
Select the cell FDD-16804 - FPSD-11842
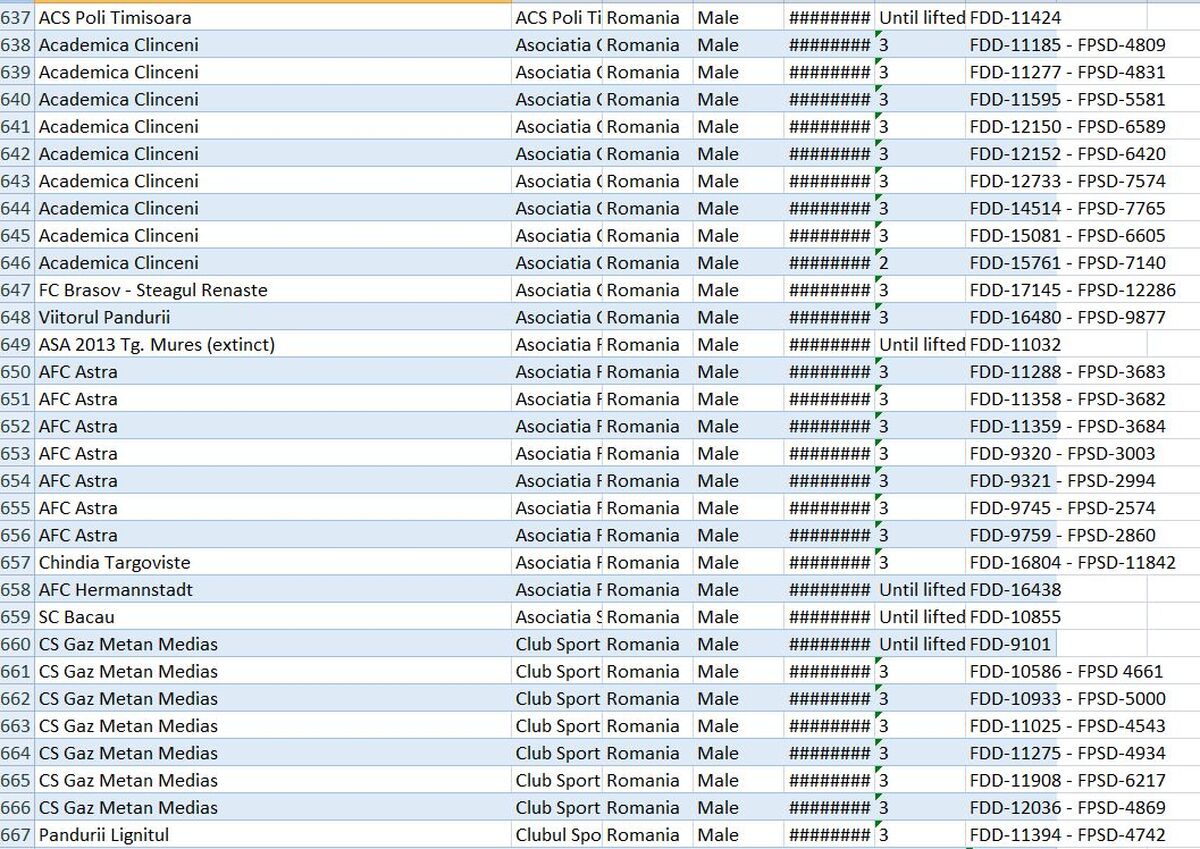(x=1073, y=562)
